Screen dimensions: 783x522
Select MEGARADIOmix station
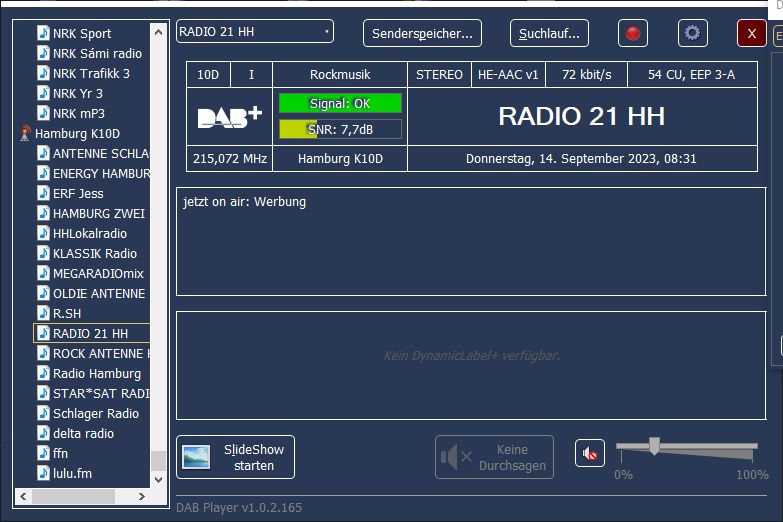click(x=98, y=273)
